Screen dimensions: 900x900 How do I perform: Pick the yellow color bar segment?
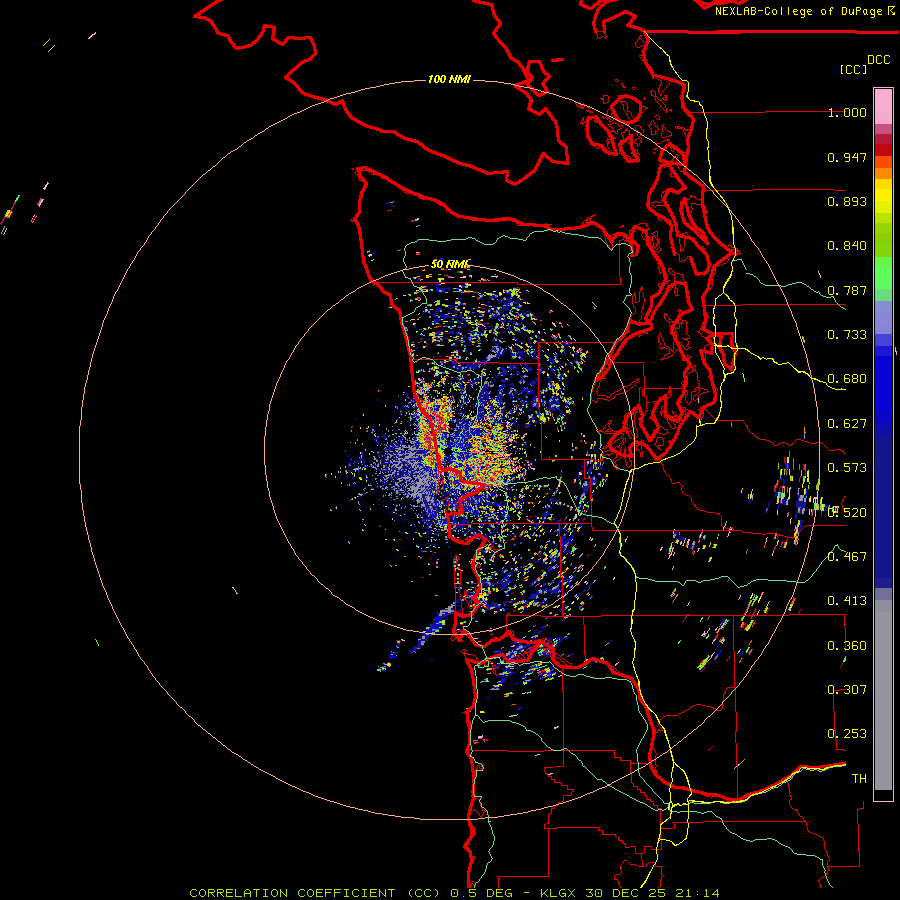pos(883,197)
